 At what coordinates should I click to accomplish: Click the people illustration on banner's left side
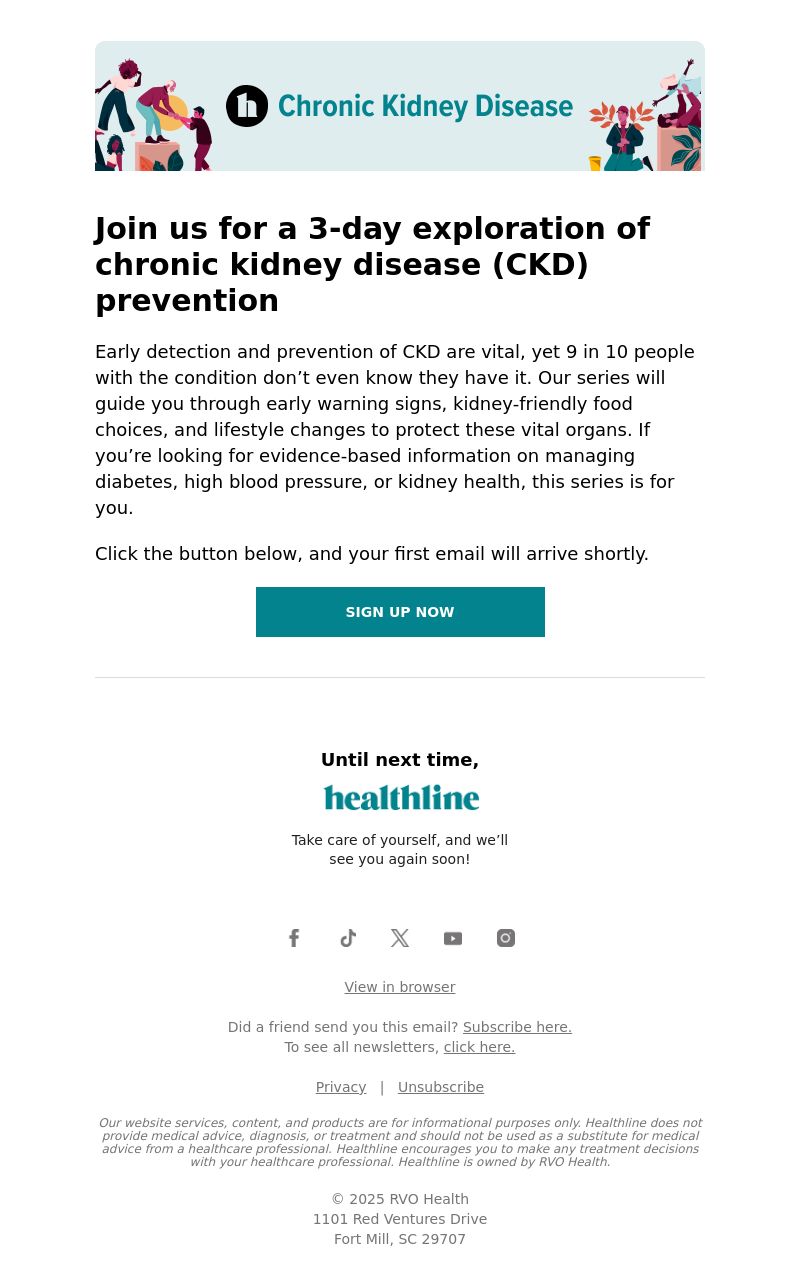coord(154,114)
